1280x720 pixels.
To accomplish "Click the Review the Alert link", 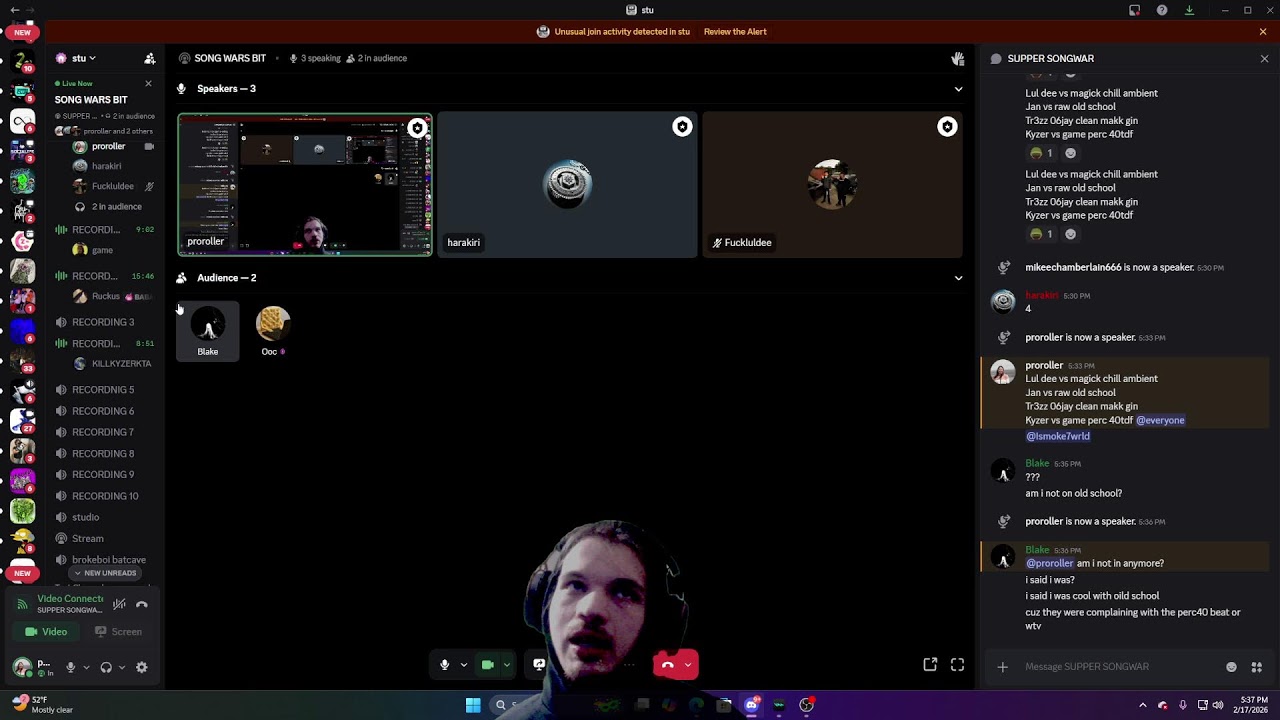I will [735, 31].
